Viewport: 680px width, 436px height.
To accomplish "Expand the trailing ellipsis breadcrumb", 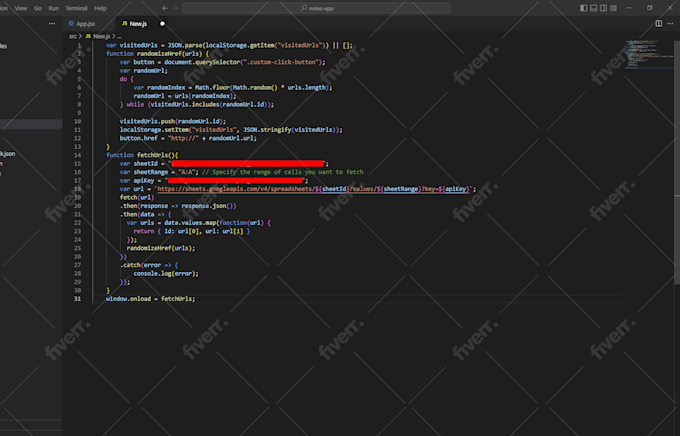I will 119,36.
